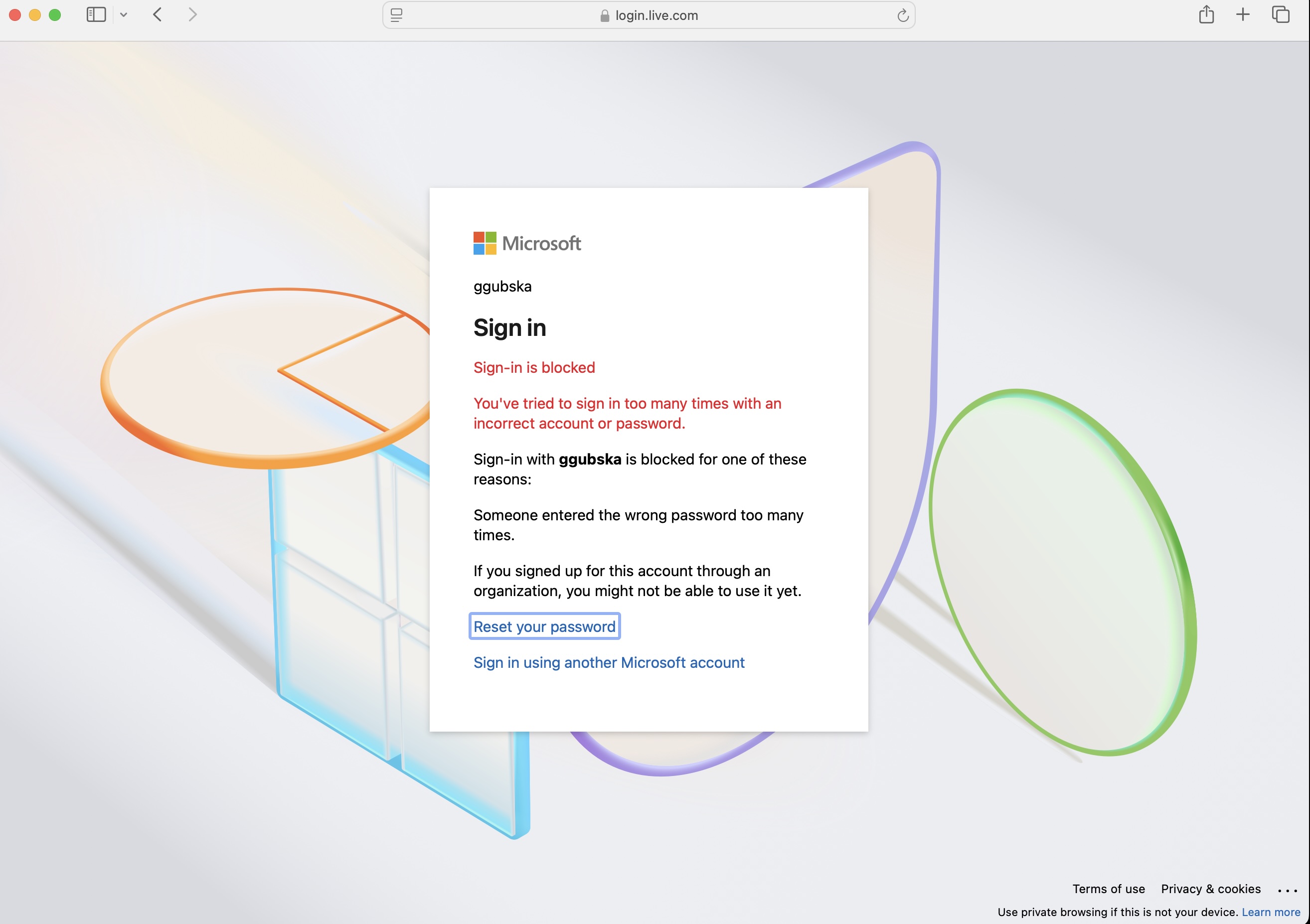
Task: Click the login.live.com address field
Action: click(x=649, y=15)
